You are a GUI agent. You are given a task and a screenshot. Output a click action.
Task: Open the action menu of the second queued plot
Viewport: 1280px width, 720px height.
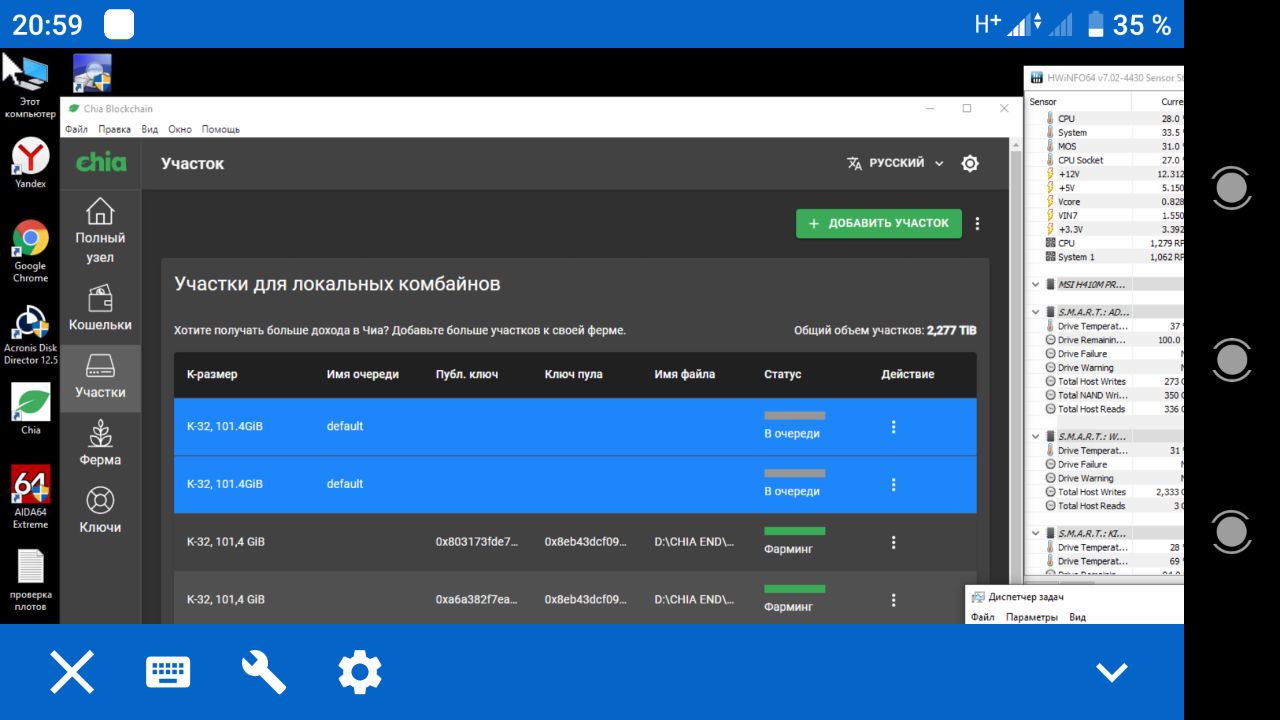click(x=893, y=484)
